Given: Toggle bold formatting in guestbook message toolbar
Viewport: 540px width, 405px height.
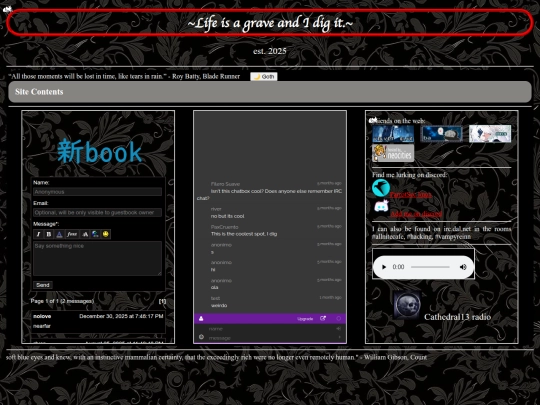Looking at the screenshot, I should click(49, 235).
